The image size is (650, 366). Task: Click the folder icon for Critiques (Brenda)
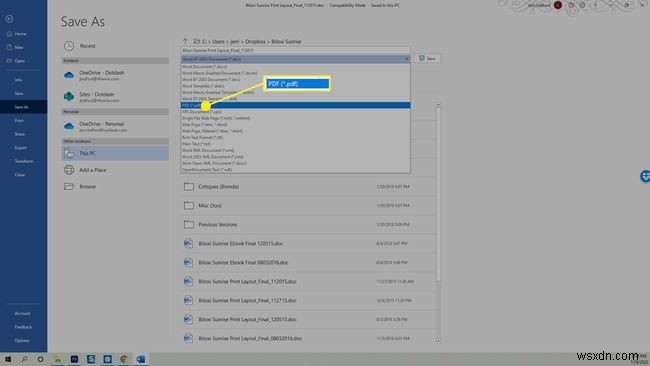tap(189, 187)
